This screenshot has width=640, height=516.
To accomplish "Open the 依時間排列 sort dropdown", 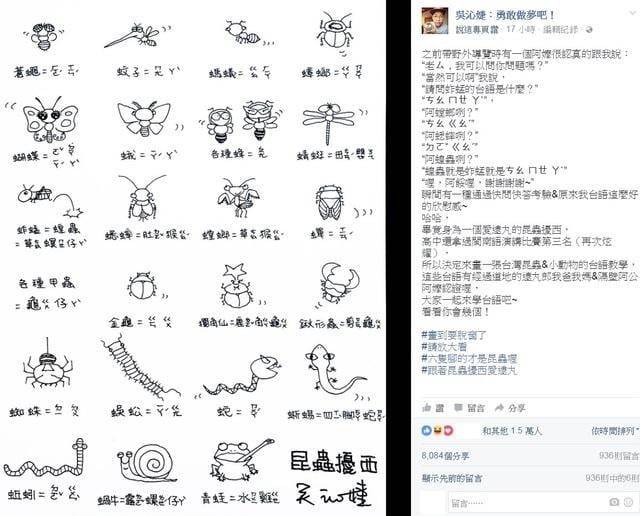I will coord(615,431).
